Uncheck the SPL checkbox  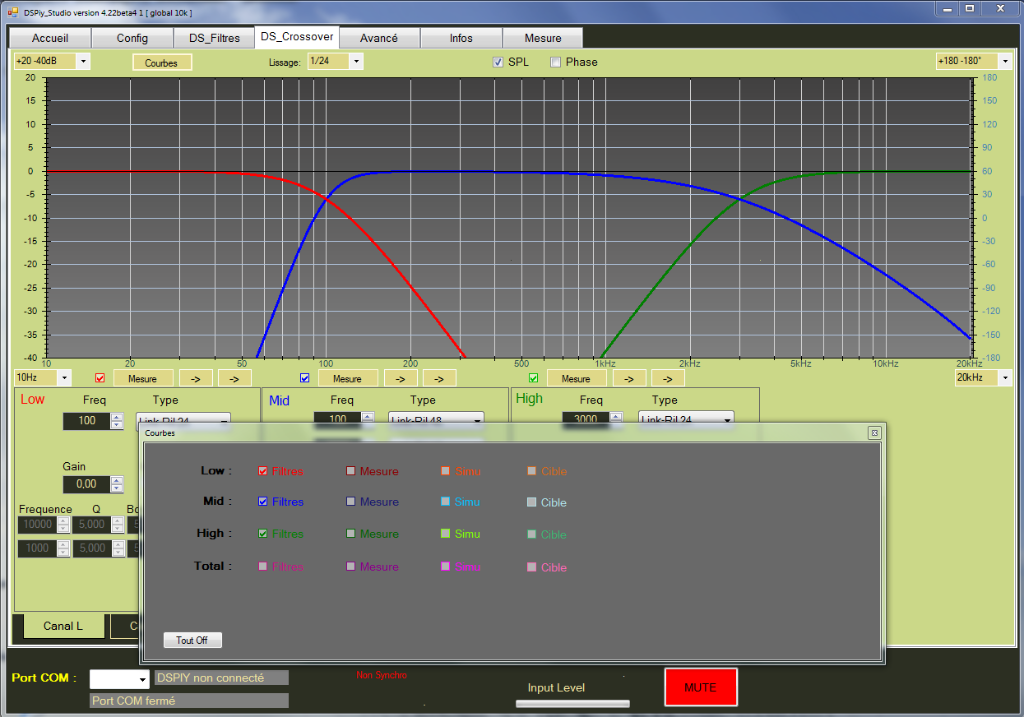point(498,62)
